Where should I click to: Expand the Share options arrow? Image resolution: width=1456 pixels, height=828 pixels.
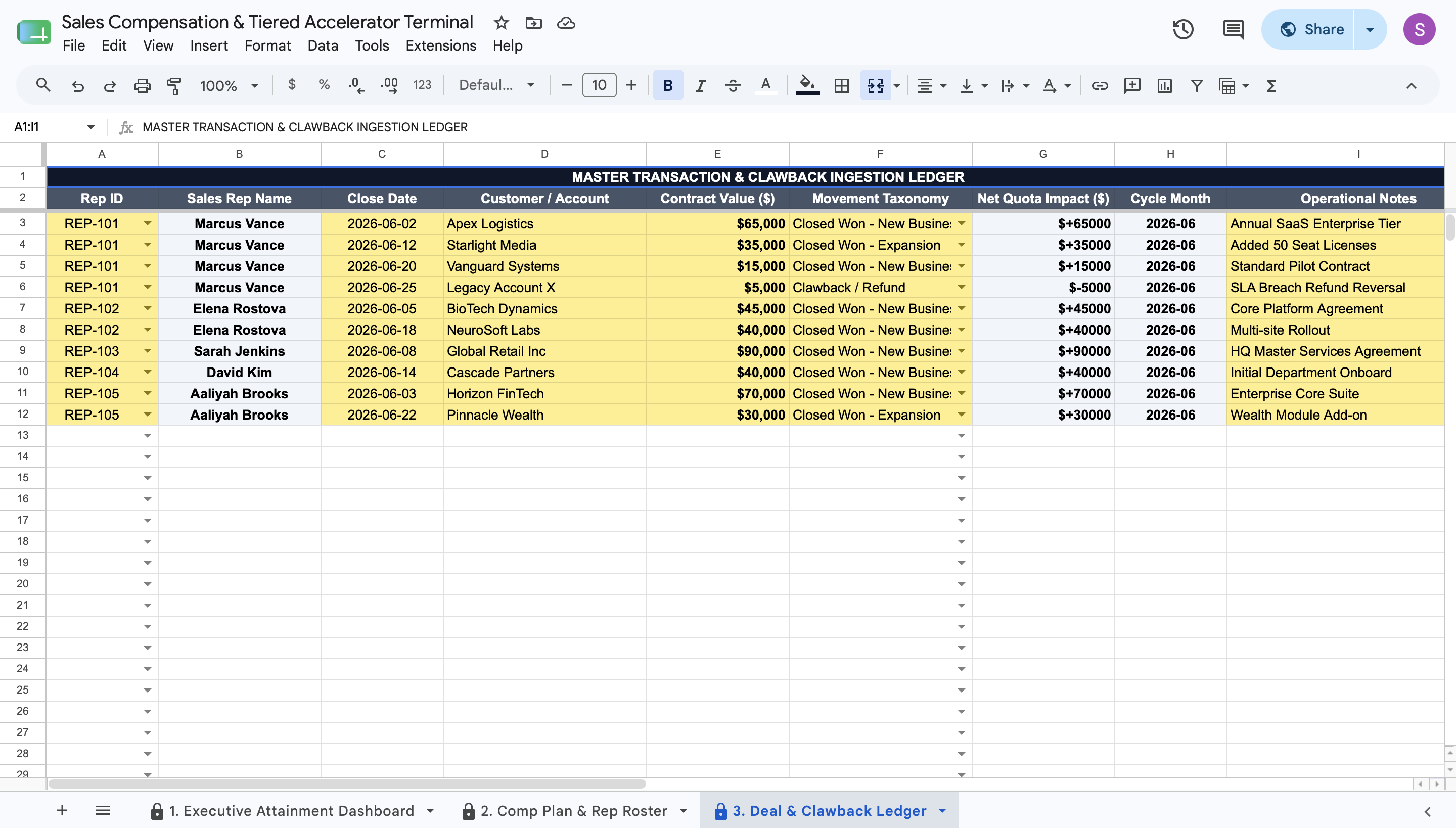(1370, 29)
